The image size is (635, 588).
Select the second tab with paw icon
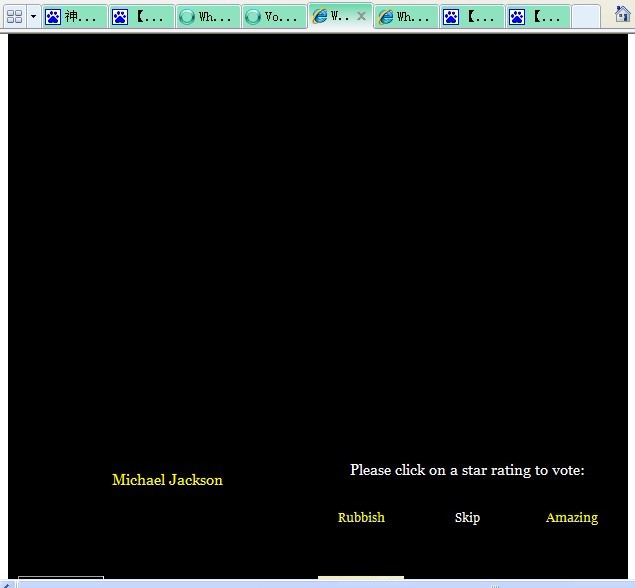(x=140, y=17)
